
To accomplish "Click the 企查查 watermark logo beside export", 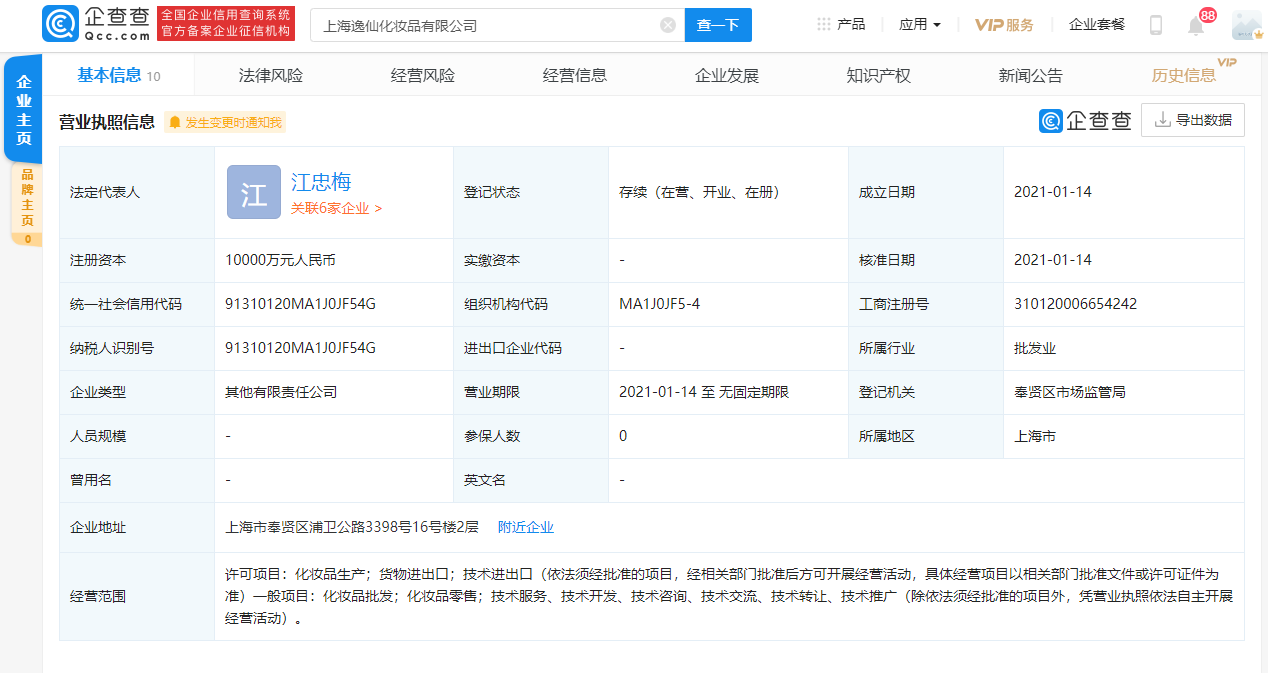I will (x=1085, y=121).
